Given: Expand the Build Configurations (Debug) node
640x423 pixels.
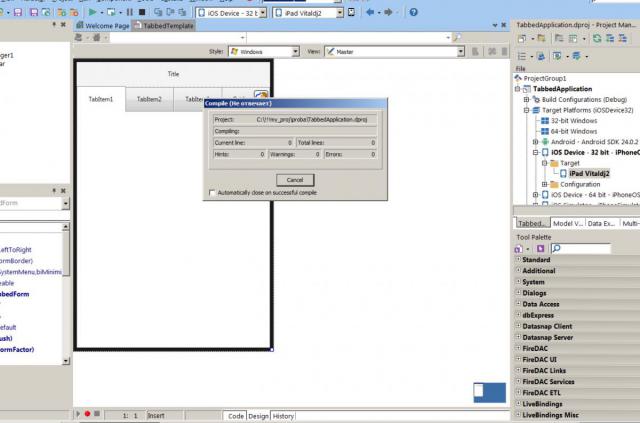Looking at the screenshot, I should pyautogui.click(x=527, y=100).
